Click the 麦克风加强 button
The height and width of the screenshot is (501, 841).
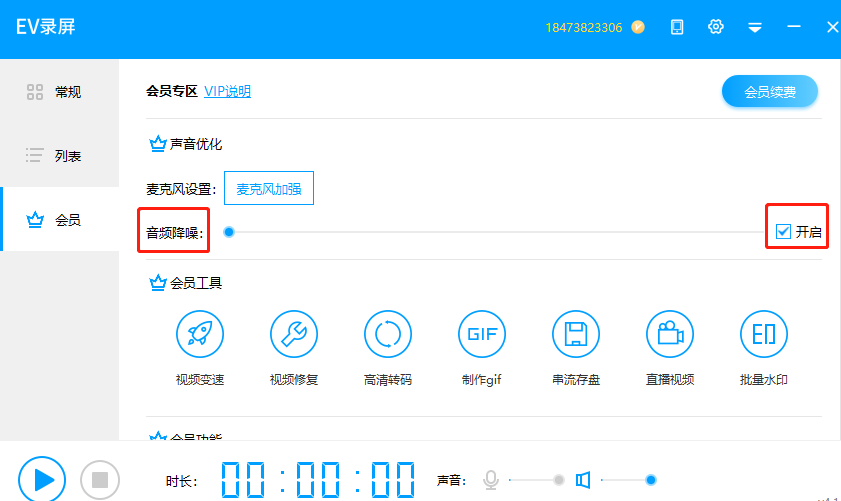click(269, 188)
